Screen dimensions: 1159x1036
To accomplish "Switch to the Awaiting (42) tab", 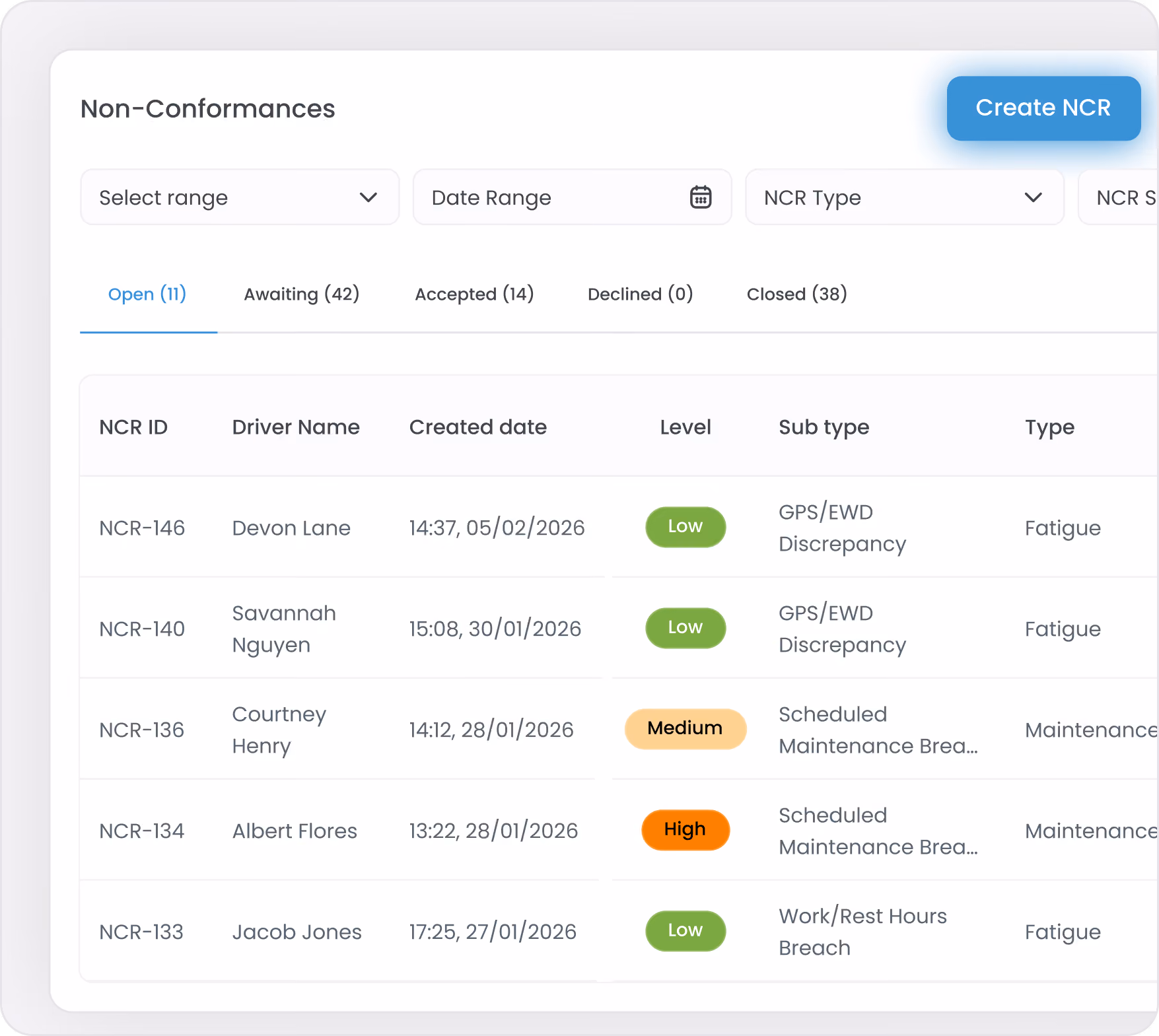I will 302,294.
